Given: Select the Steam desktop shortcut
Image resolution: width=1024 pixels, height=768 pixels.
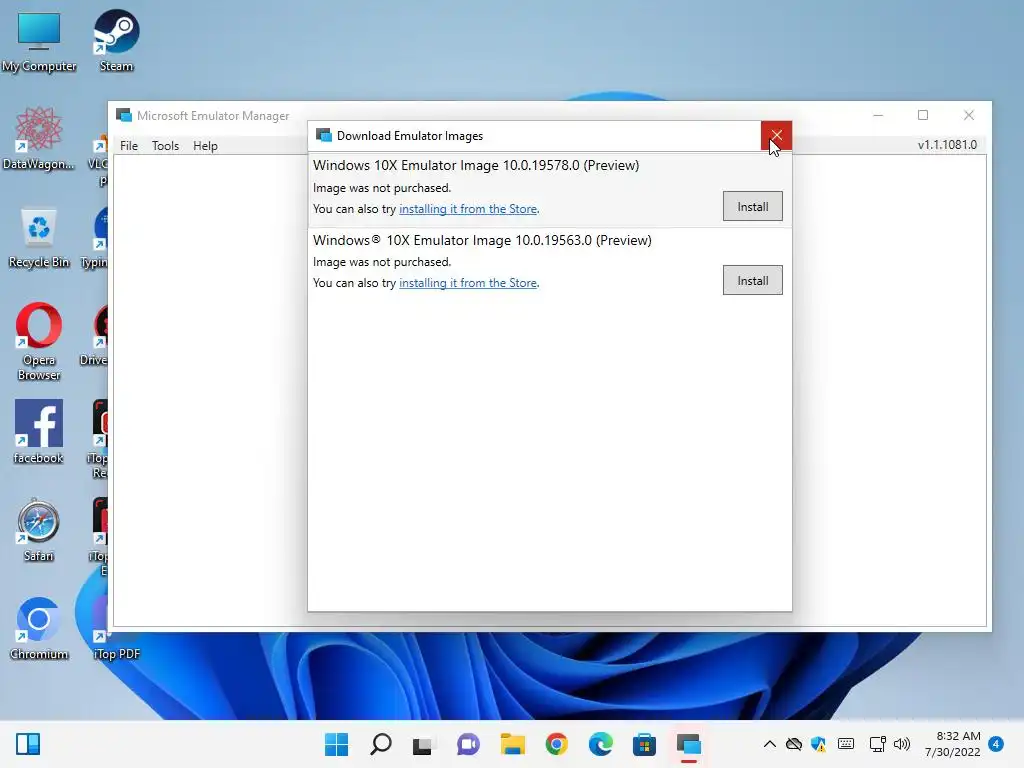Looking at the screenshot, I should pyautogui.click(x=116, y=41).
